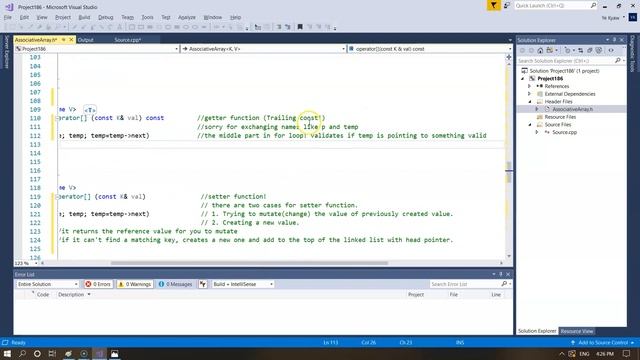Image resolution: width=640 pixels, height=360 pixels.
Task: Open the Entire Solution scope dropdown
Action: pos(47,284)
